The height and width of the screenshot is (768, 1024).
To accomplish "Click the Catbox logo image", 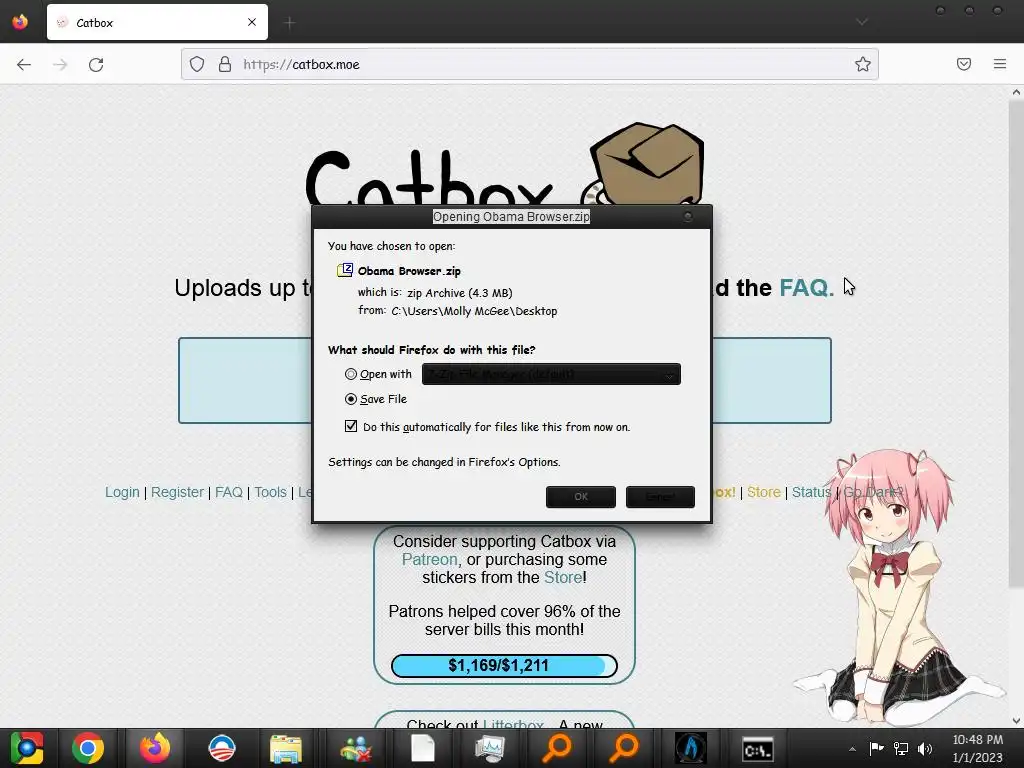I will tap(504, 163).
